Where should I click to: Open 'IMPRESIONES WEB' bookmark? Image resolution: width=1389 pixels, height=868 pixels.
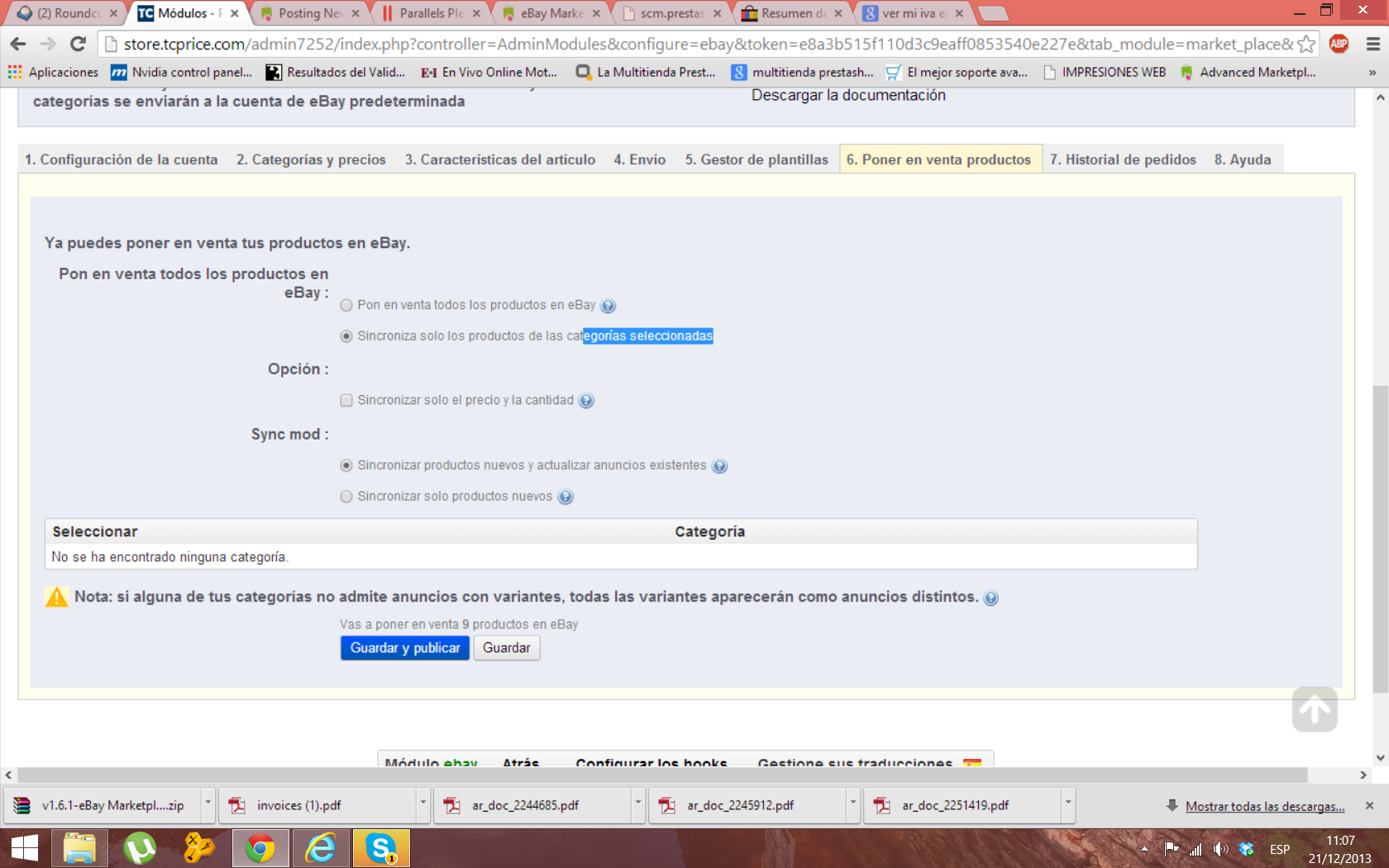(x=1105, y=73)
